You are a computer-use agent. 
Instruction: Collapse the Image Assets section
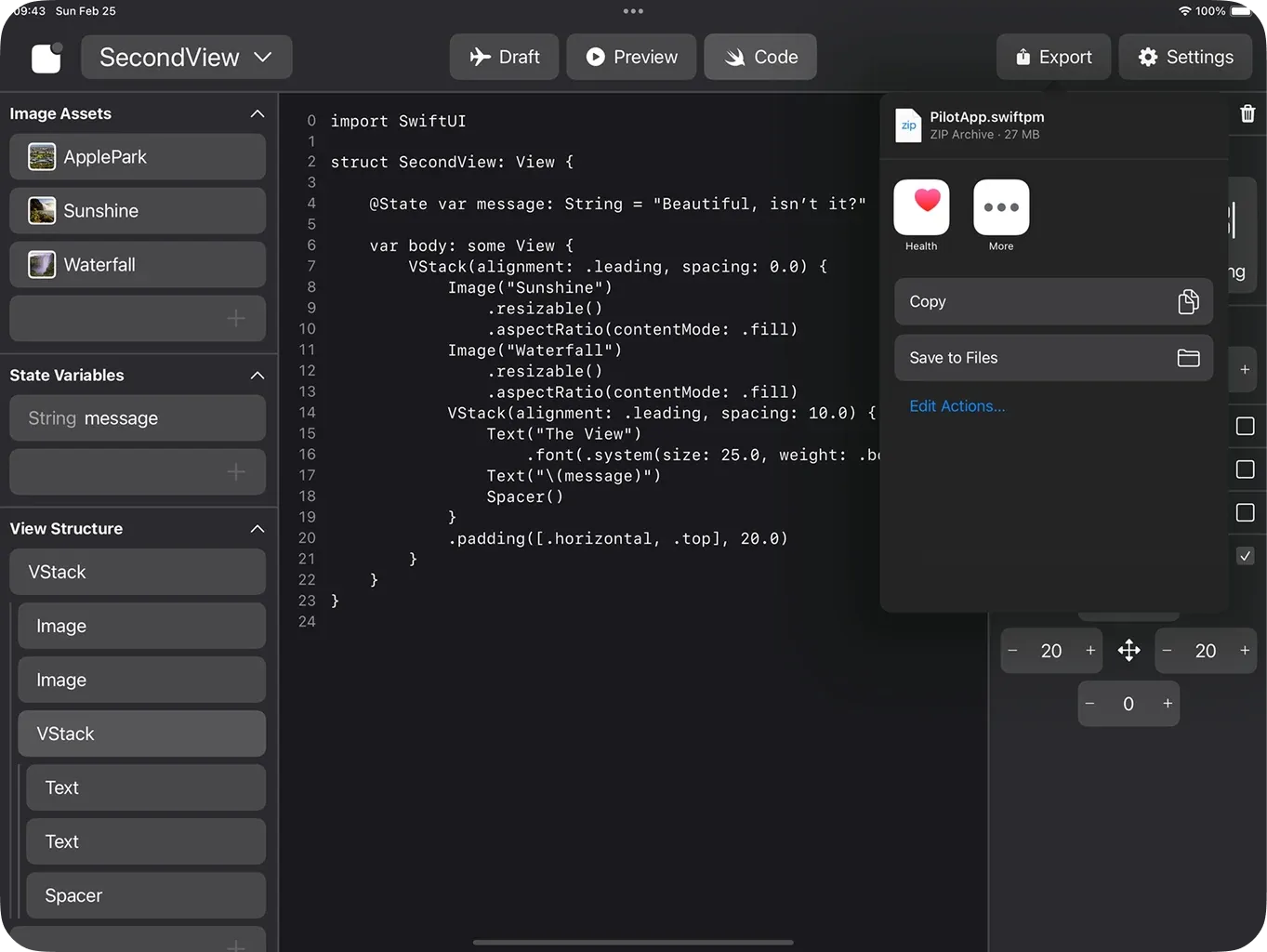pos(257,113)
